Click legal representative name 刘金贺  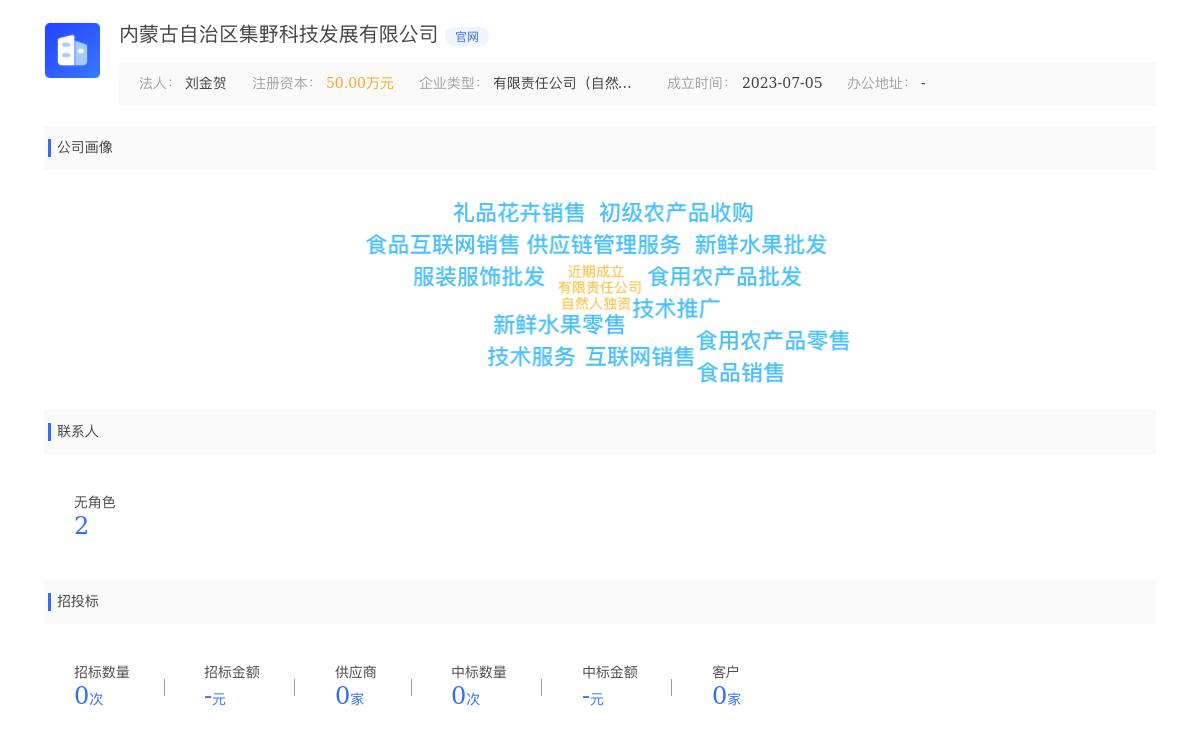[205, 84]
